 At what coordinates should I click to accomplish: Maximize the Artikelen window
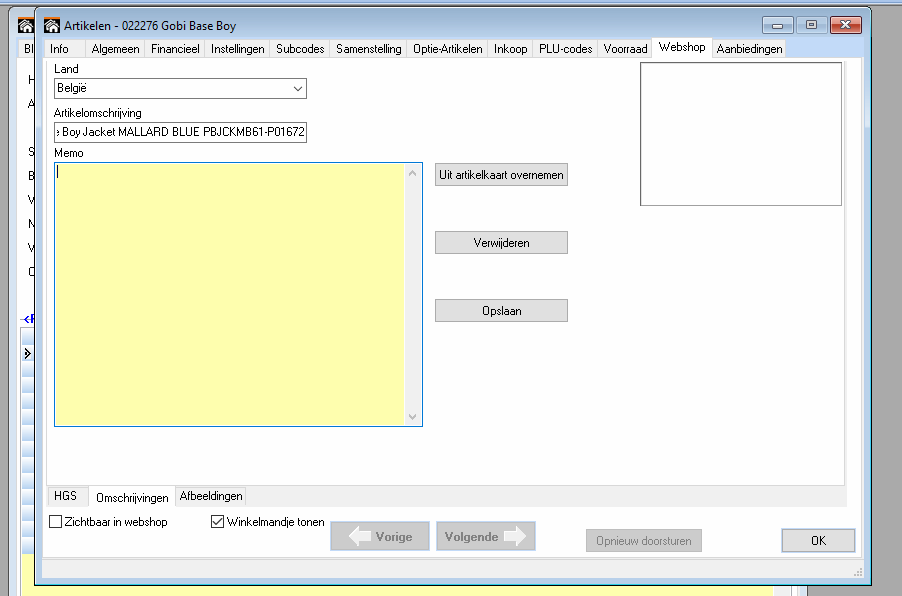click(811, 25)
